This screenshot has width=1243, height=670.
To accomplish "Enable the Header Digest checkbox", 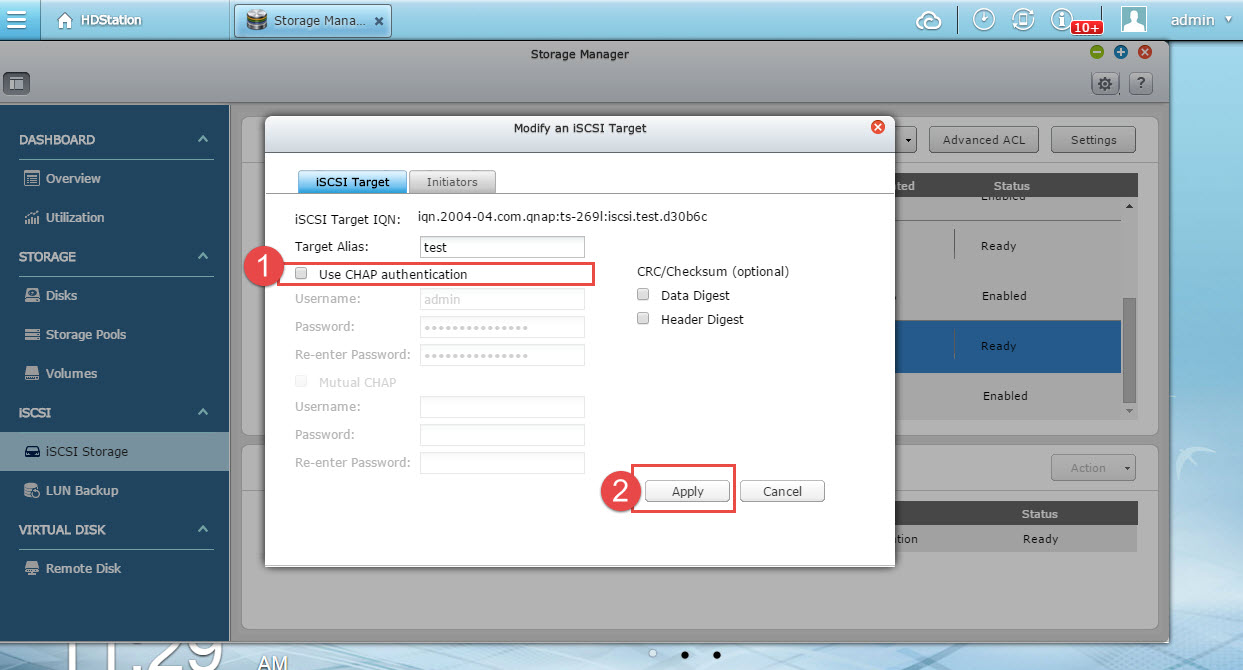I will tap(643, 319).
